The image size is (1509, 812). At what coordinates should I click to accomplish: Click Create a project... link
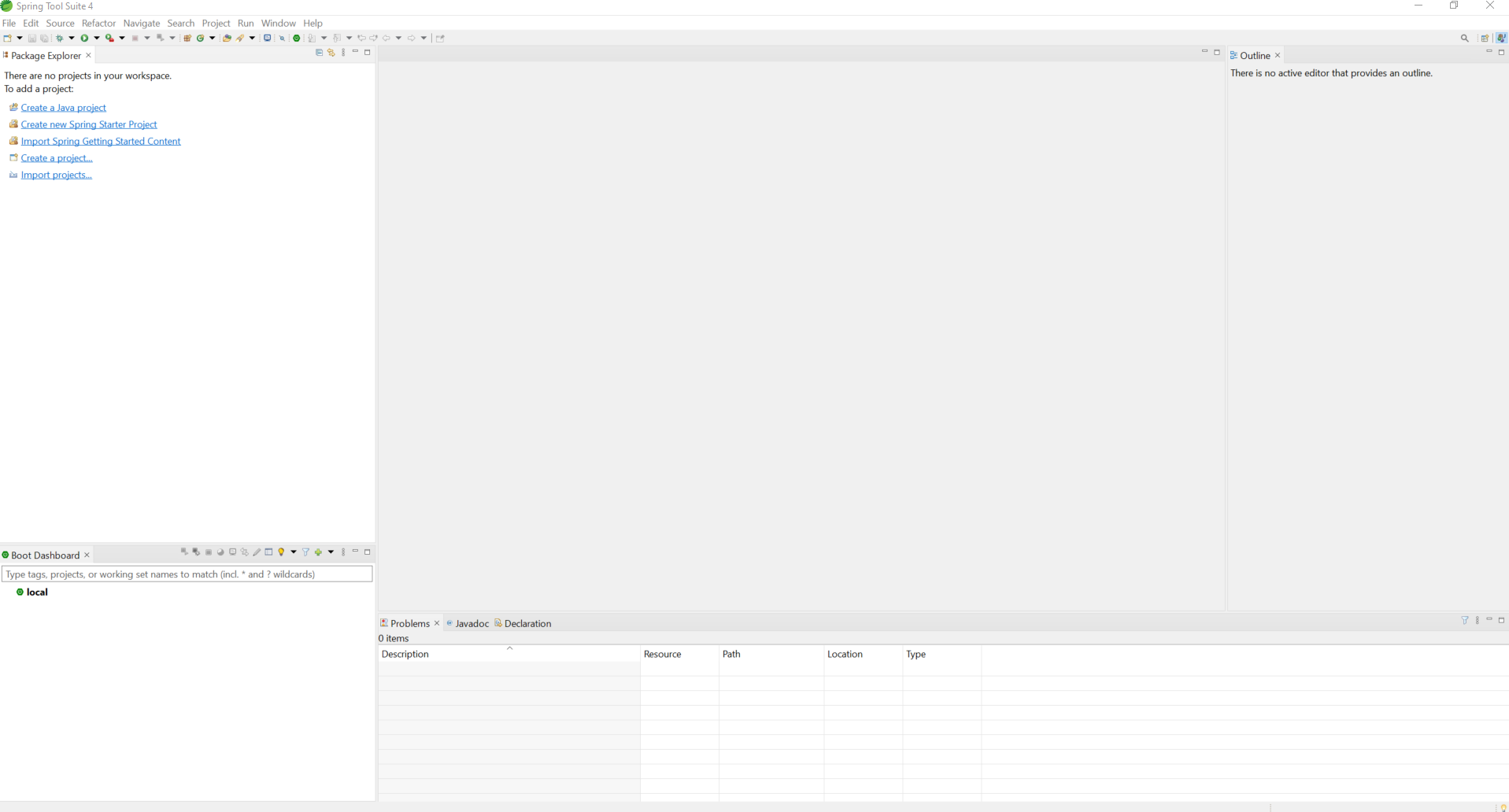pos(57,158)
